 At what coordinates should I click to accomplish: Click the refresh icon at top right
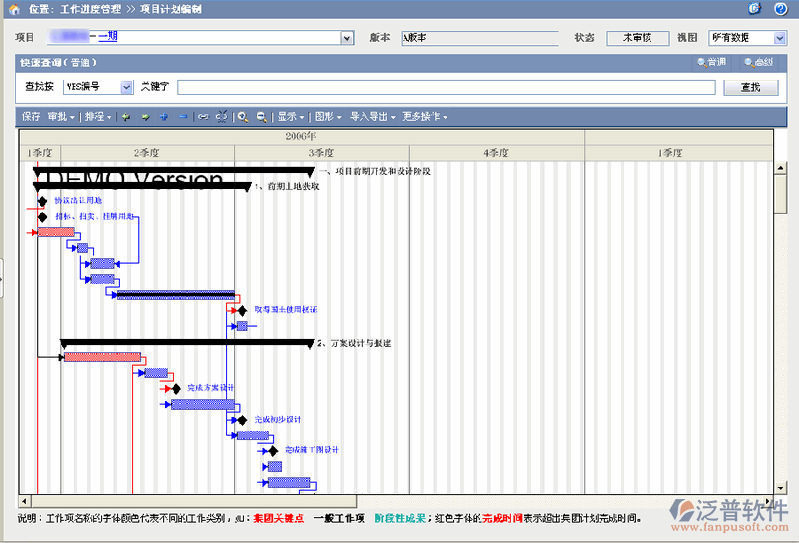point(755,9)
